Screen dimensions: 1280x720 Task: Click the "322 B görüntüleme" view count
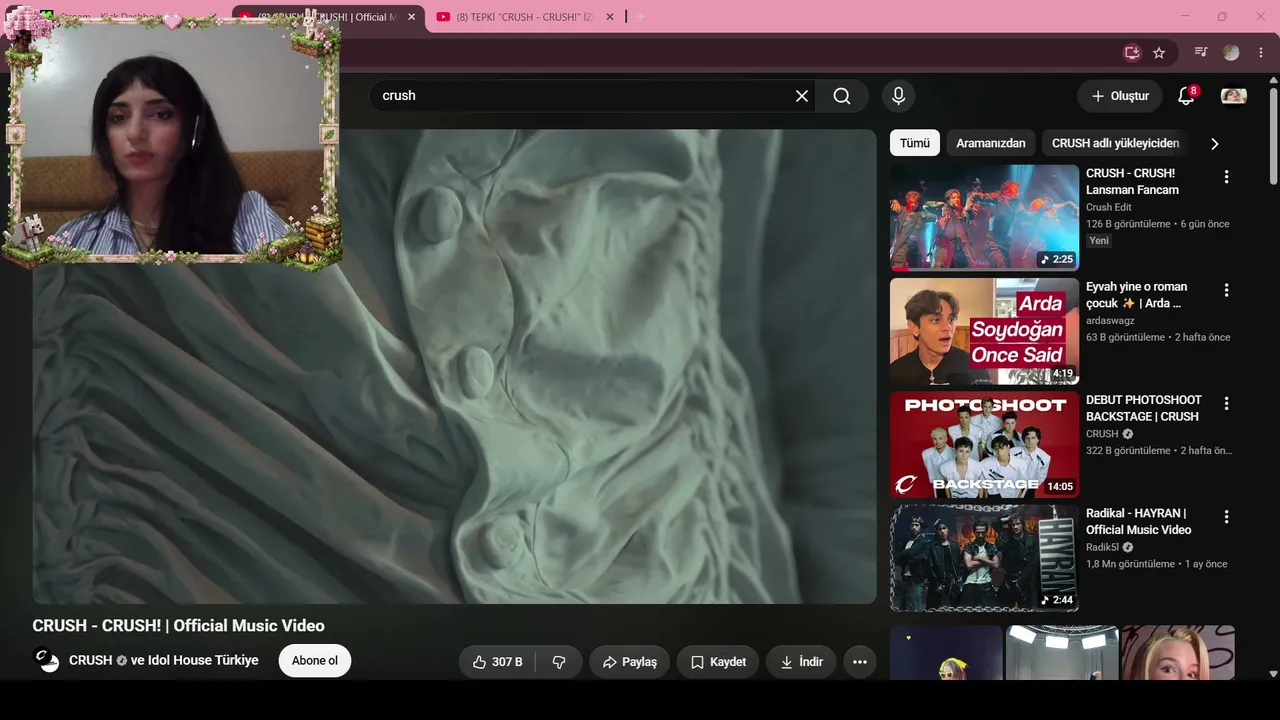point(1128,451)
